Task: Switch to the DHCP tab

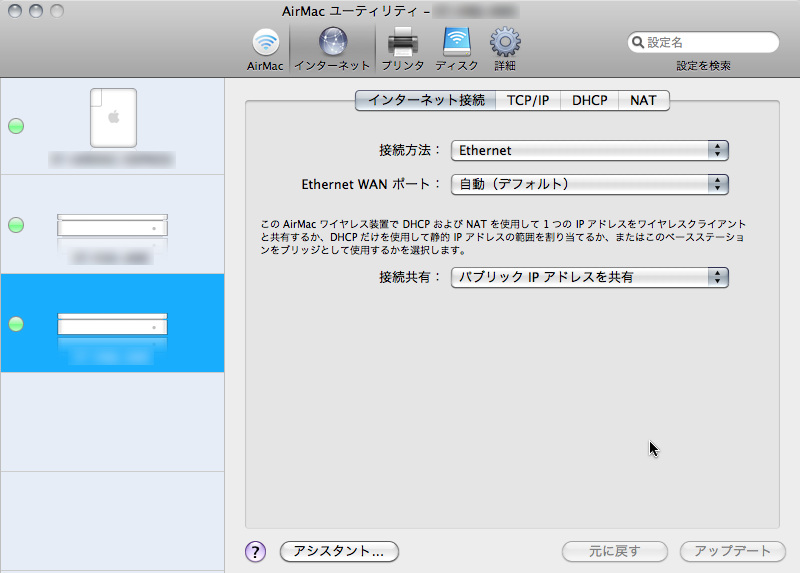Action: point(589,100)
